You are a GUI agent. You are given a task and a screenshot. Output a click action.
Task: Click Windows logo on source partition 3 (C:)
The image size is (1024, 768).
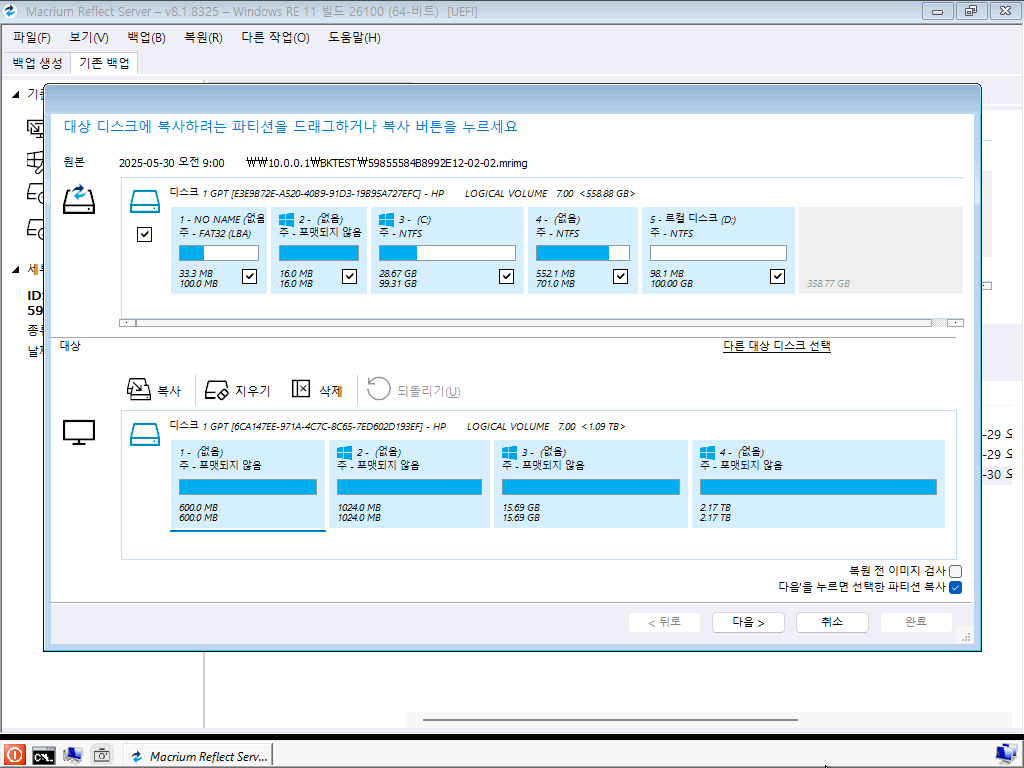(386, 219)
